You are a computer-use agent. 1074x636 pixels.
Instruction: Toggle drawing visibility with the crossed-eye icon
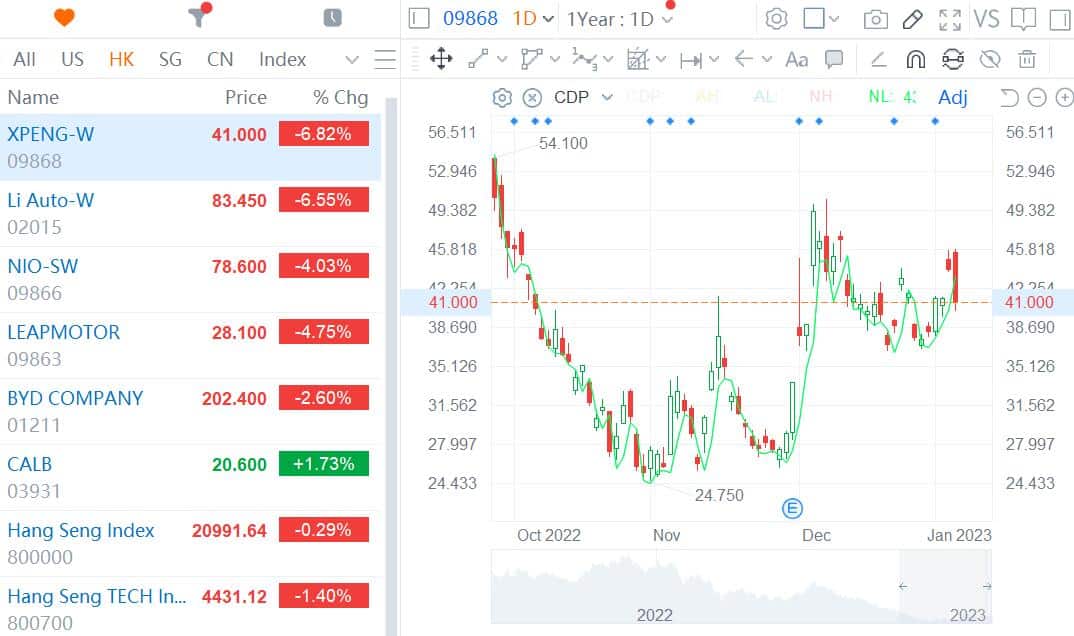tap(990, 60)
